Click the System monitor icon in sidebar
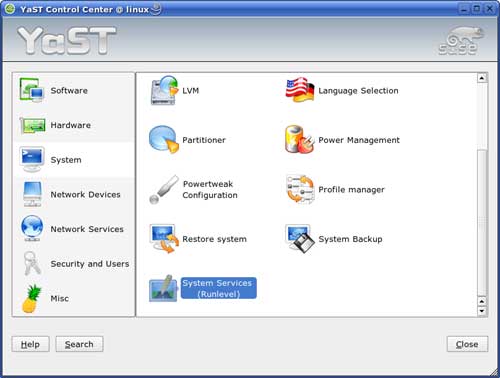 coord(32,159)
